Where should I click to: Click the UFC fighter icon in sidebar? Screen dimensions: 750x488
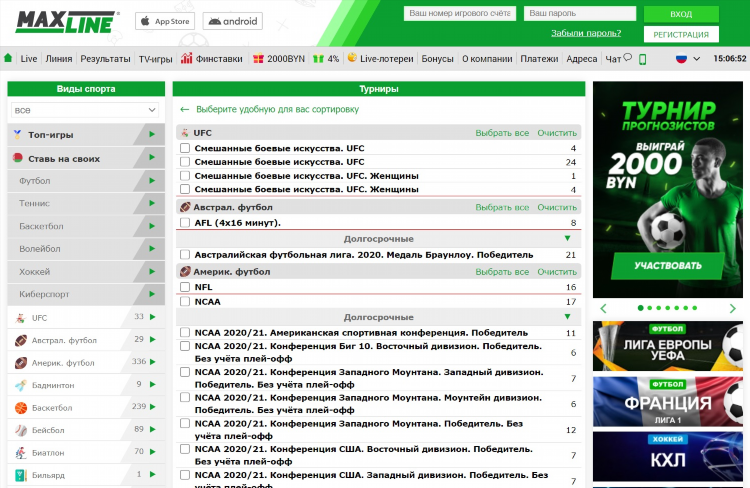[20, 318]
